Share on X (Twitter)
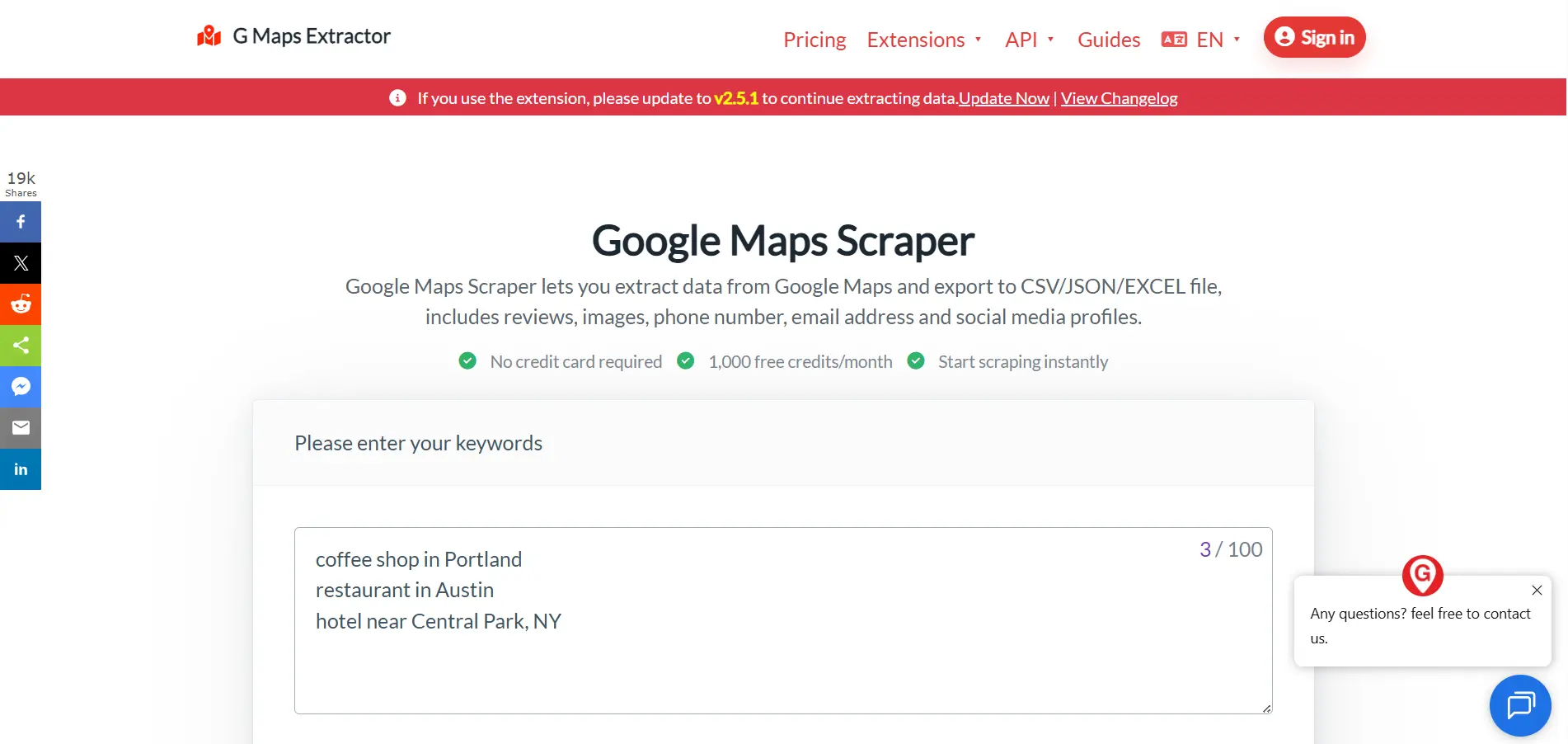Image resolution: width=1568 pixels, height=744 pixels. (x=21, y=263)
